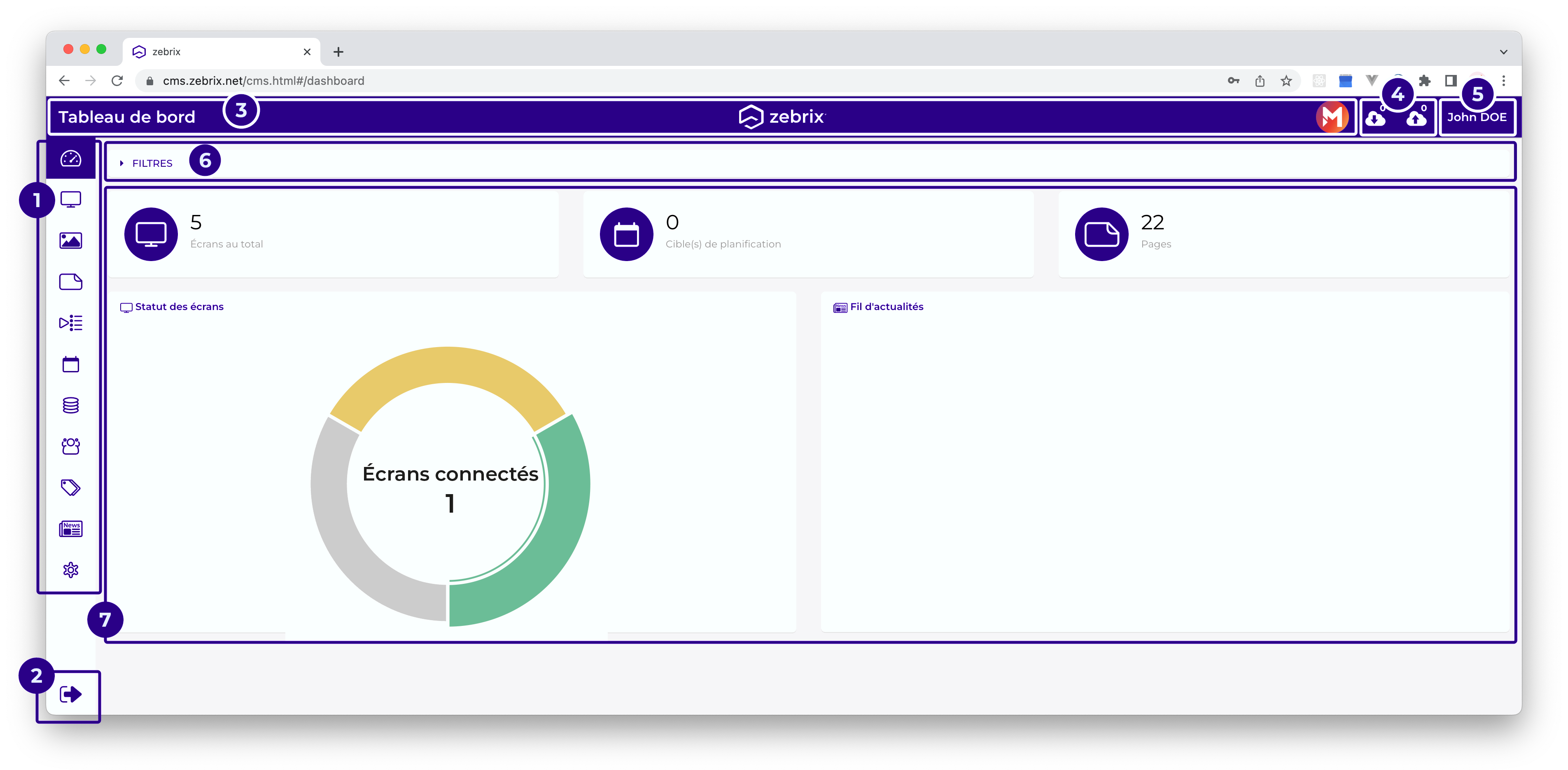This screenshot has height=770, width=1568.
Task: Open the cloud upload queue
Action: (x=1416, y=118)
